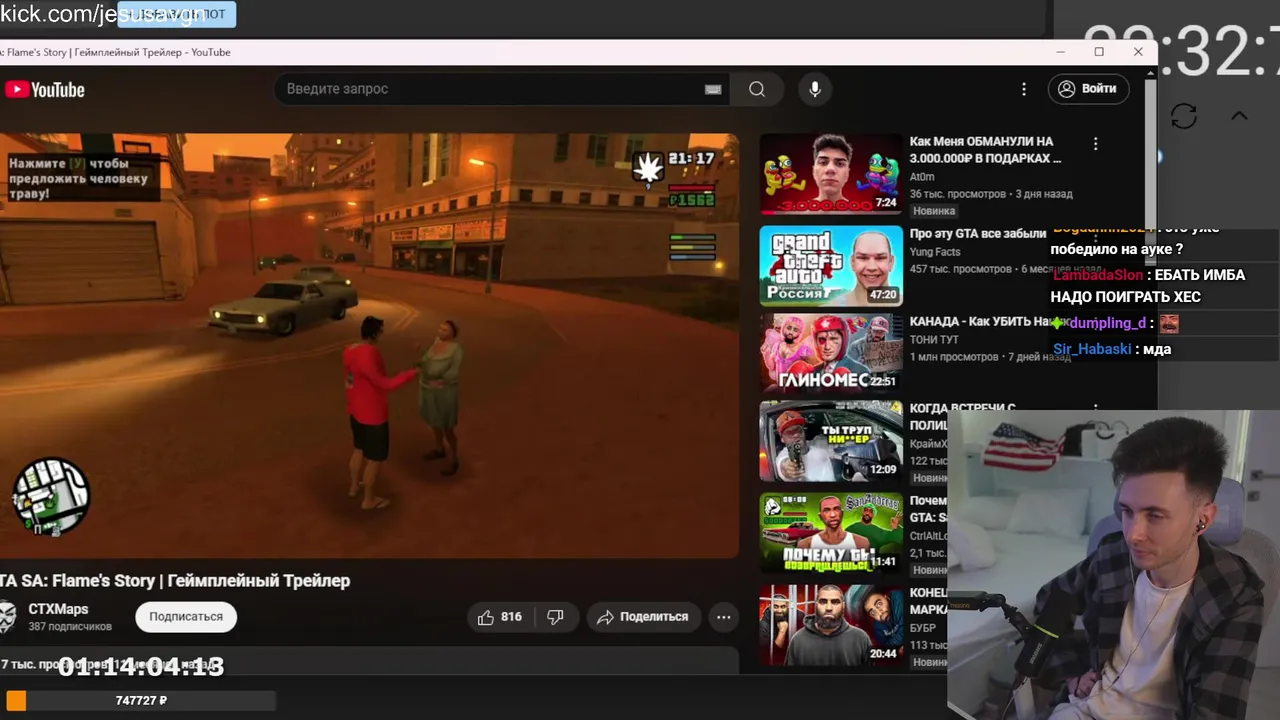The image size is (1280, 720).
Task: Open video 'Как Меня ОБМАНУЛИ' thumbnail
Action: 831,174
